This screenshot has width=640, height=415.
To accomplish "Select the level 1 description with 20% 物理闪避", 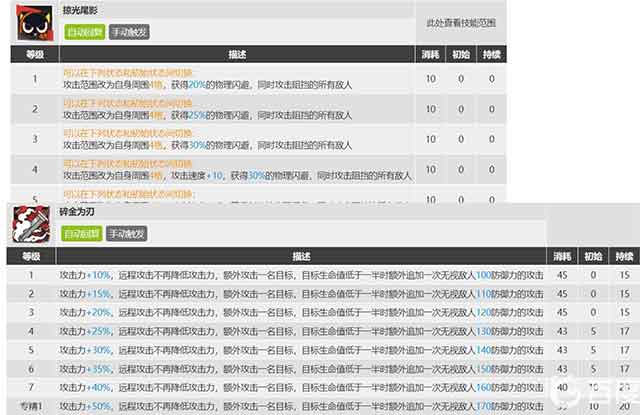I will click(207, 79).
